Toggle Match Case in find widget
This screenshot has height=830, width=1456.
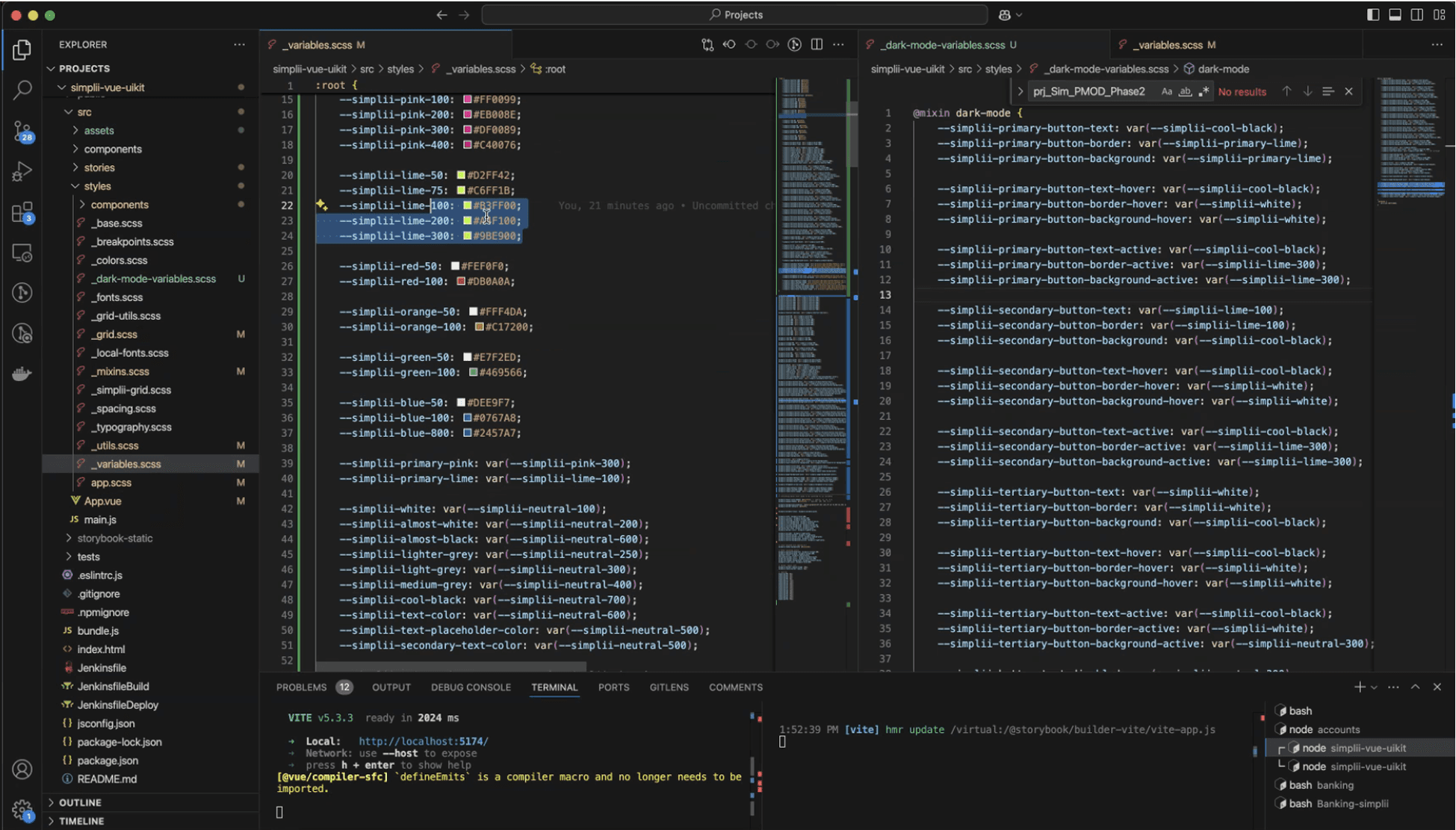click(x=1166, y=91)
